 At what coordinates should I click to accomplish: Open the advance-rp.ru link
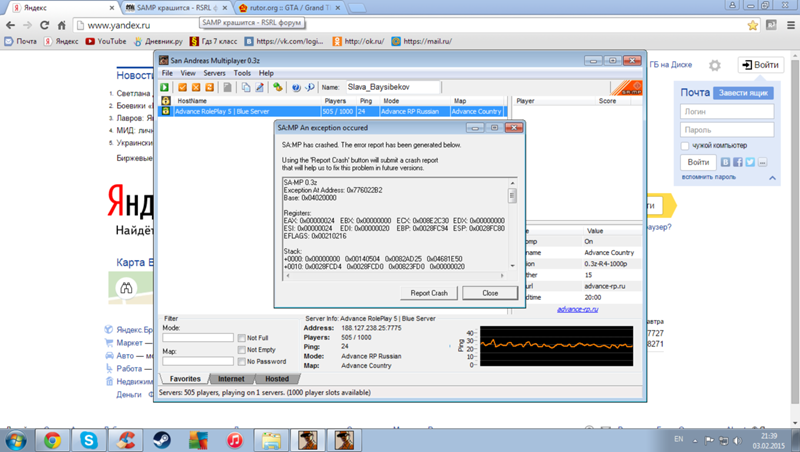(x=578, y=309)
